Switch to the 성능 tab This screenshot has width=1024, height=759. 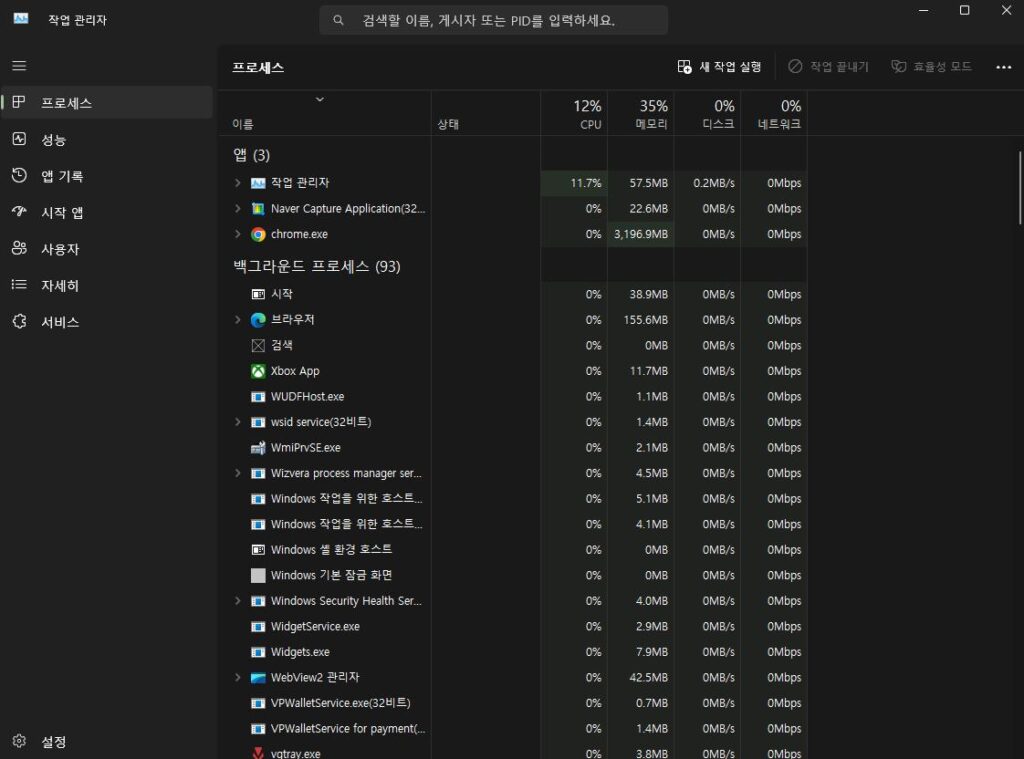click(x=107, y=139)
